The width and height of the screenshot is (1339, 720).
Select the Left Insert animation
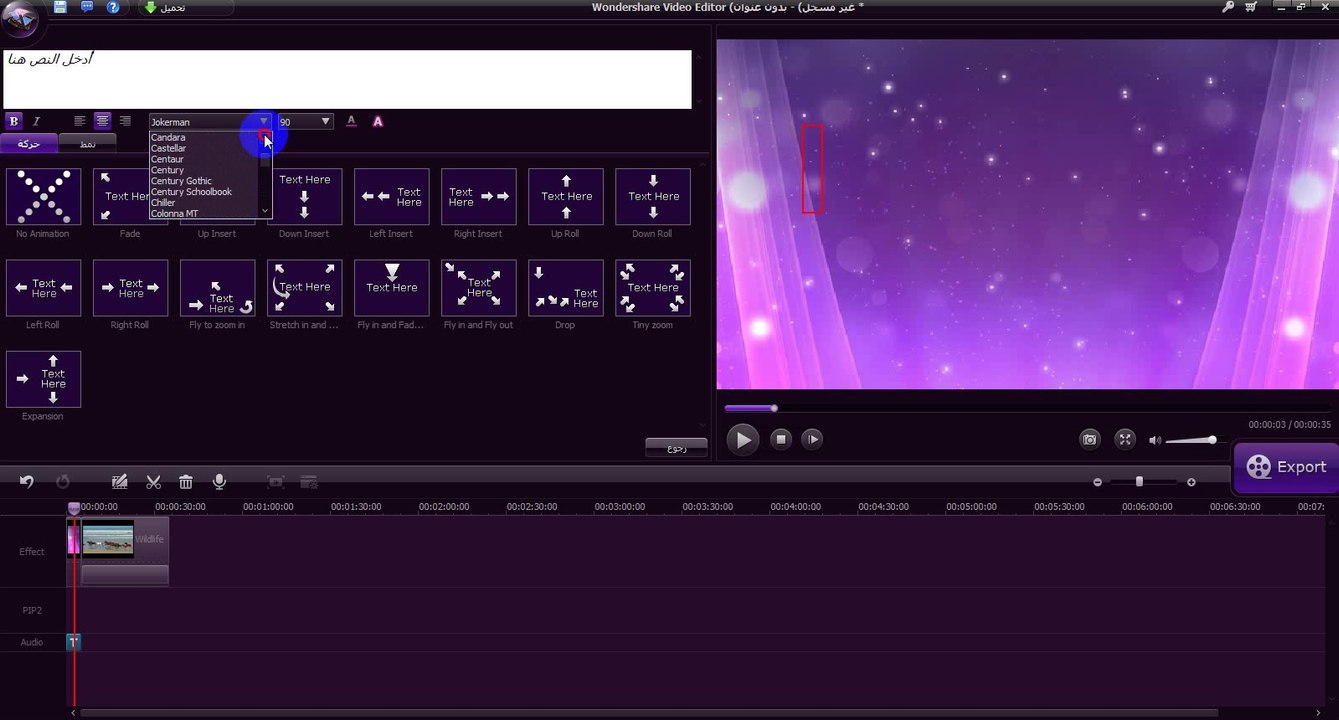pos(391,196)
